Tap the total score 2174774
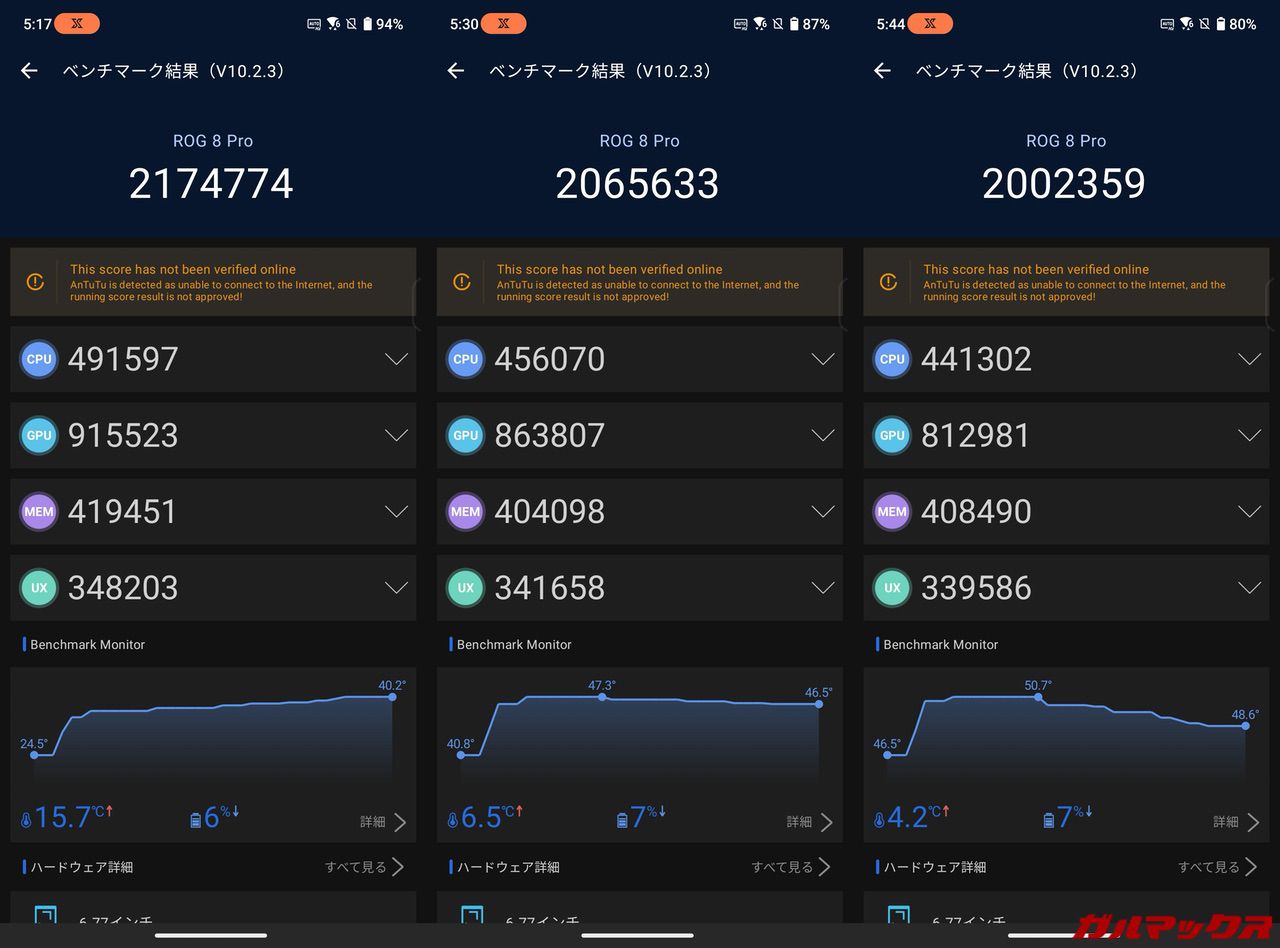Screen dimensions: 1280x948 click(211, 184)
